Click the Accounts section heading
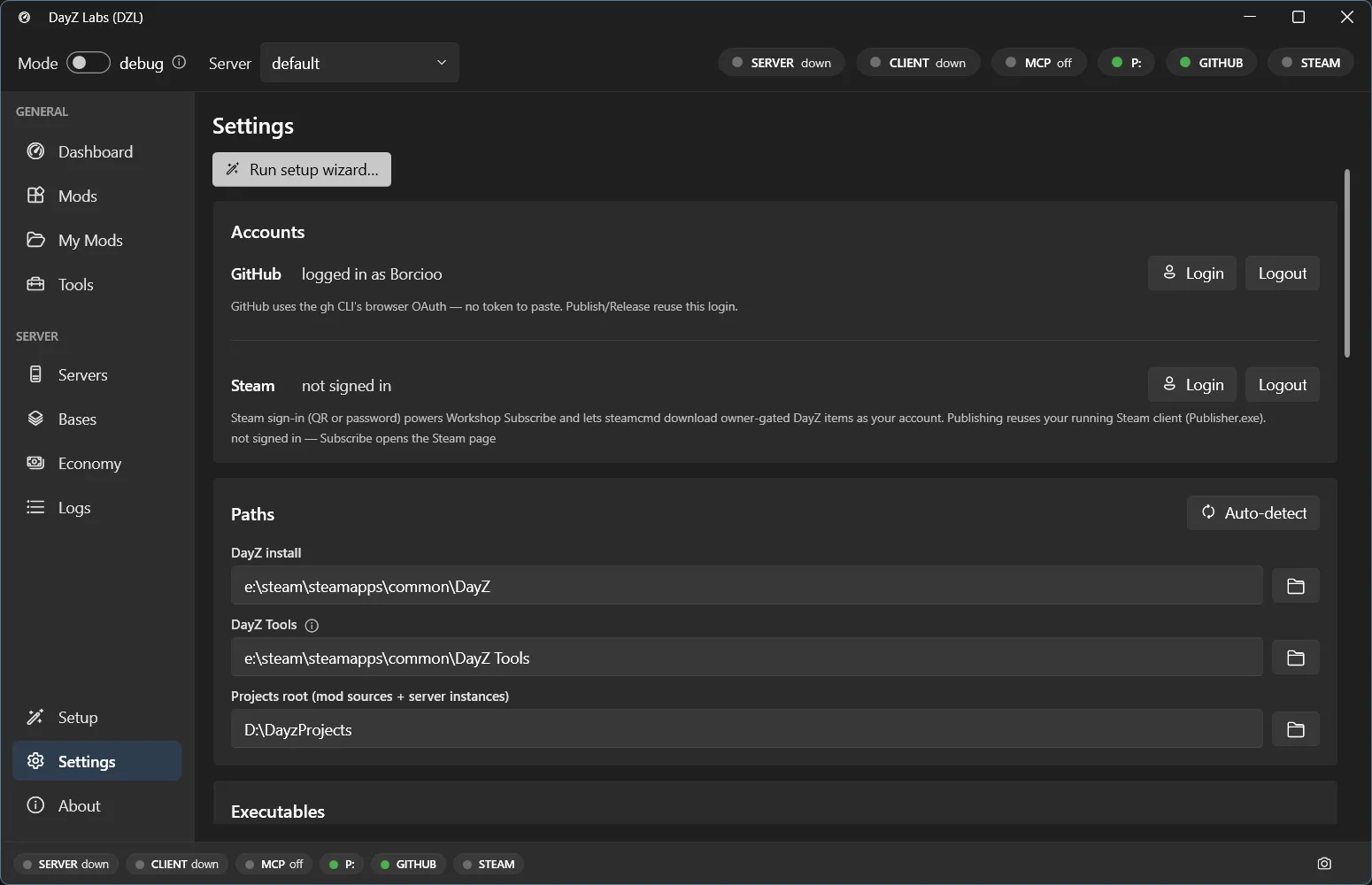 (x=267, y=232)
